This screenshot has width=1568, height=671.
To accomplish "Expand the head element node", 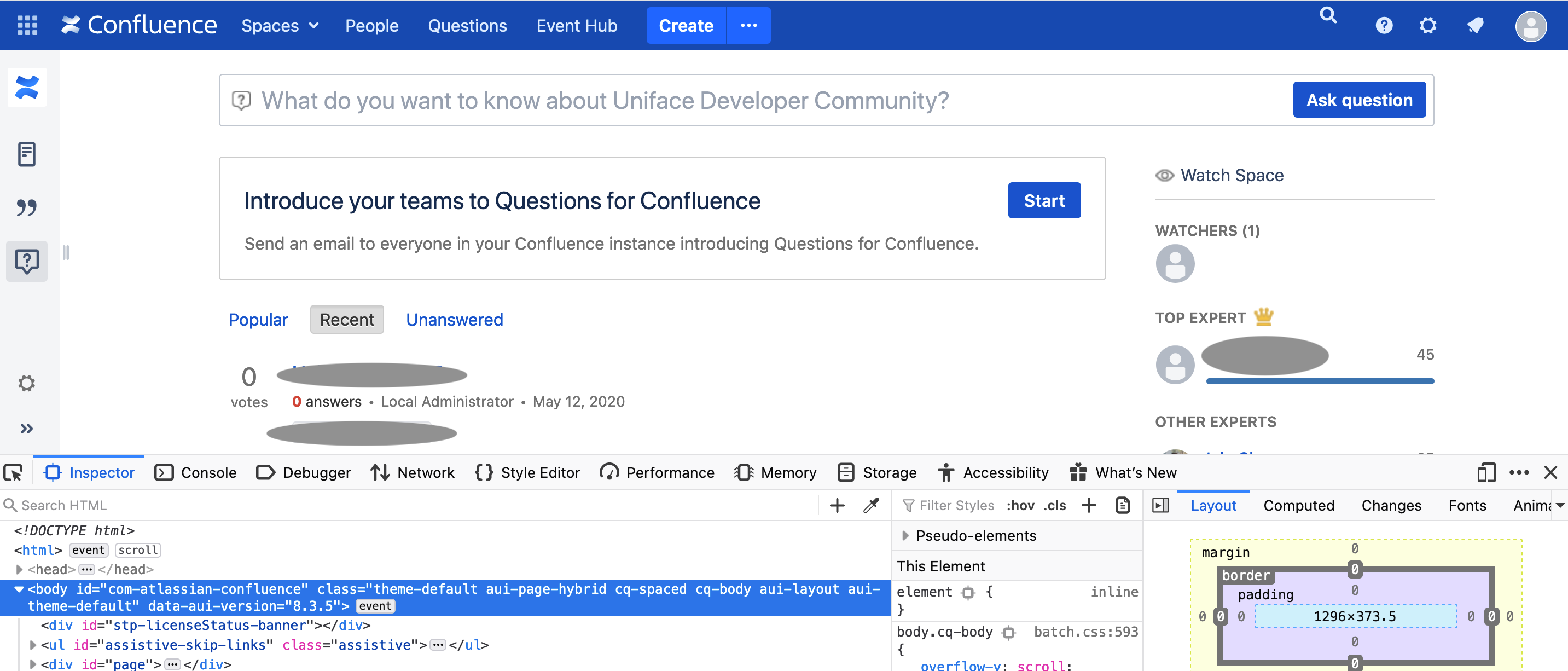I will [19, 570].
